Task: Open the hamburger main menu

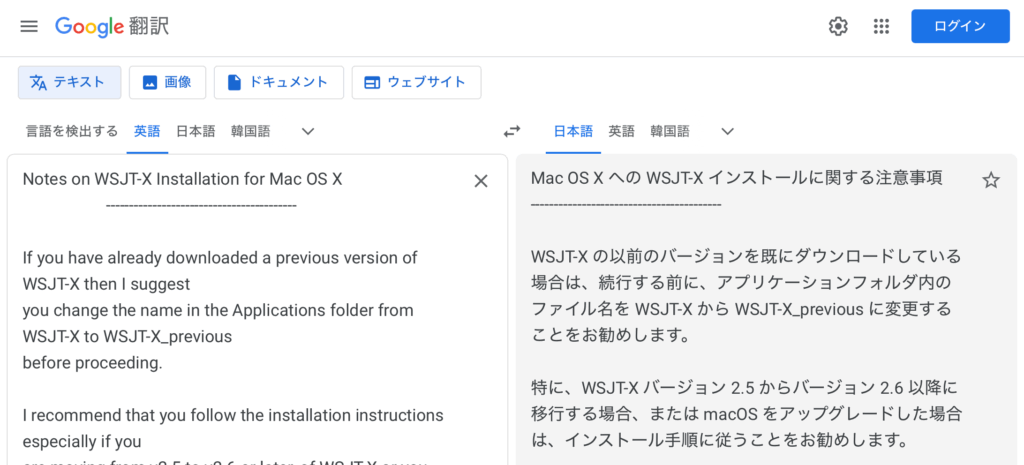Action: 29,26
